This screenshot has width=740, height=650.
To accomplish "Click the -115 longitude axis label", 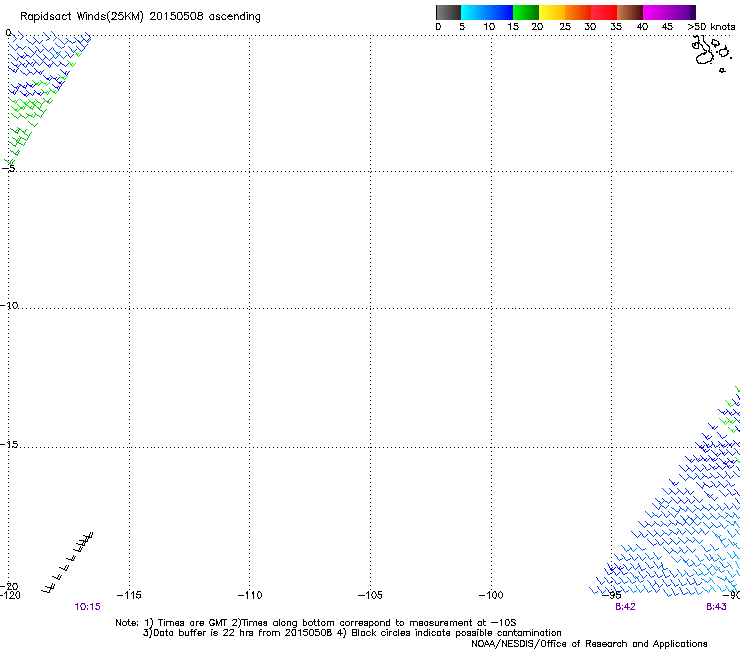I will click(x=129, y=595).
